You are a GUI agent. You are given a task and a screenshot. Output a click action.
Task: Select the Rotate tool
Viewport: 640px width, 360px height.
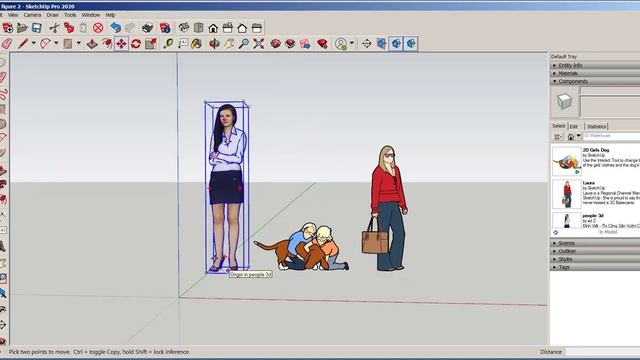click(136, 44)
